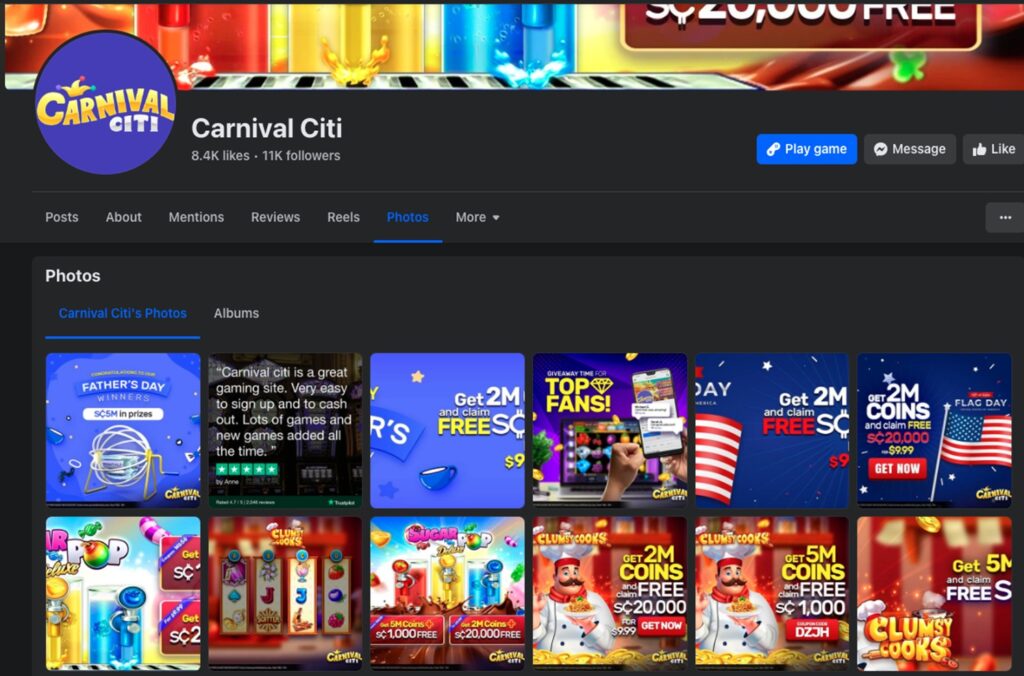Image resolution: width=1024 pixels, height=676 pixels.
Task: Open the three-dots page options menu
Action: point(1005,217)
